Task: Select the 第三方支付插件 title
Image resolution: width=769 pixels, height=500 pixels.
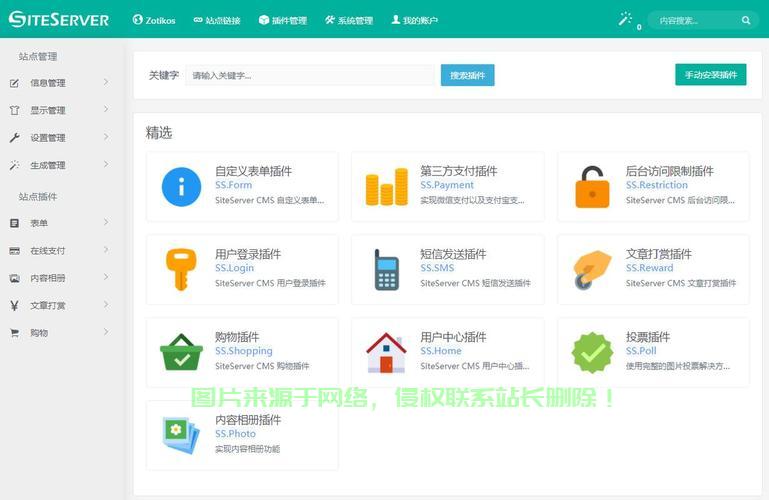Action: (459, 171)
